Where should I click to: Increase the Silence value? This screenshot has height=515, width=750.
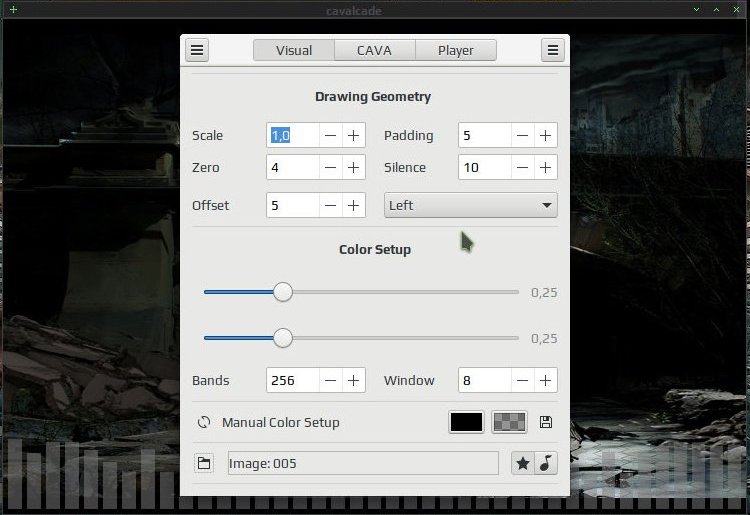(545, 167)
